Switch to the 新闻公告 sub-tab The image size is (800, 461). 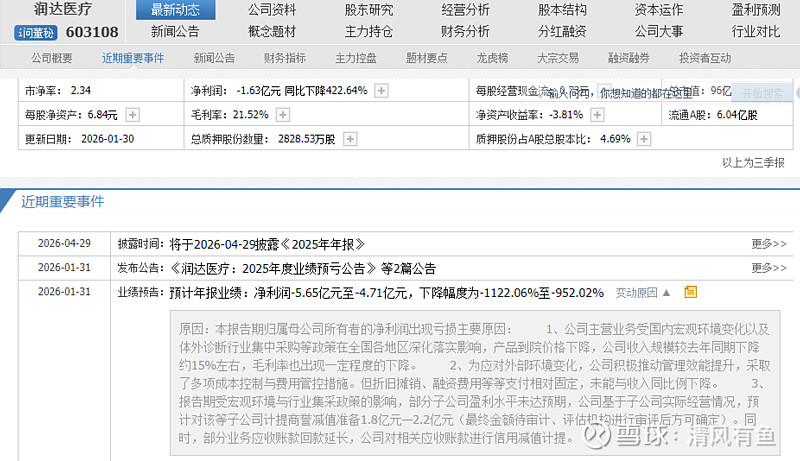(214, 58)
